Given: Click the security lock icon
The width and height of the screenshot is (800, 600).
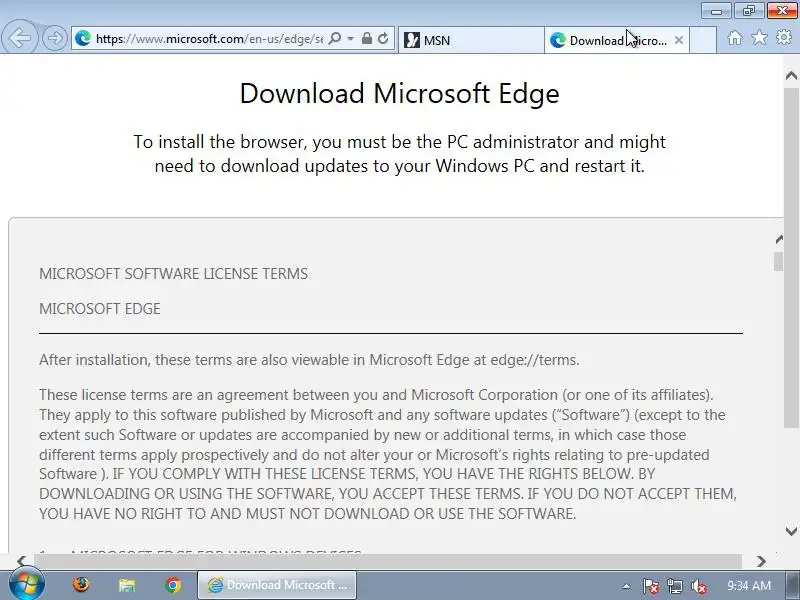Looking at the screenshot, I should pyautogui.click(x=366, y=38).
